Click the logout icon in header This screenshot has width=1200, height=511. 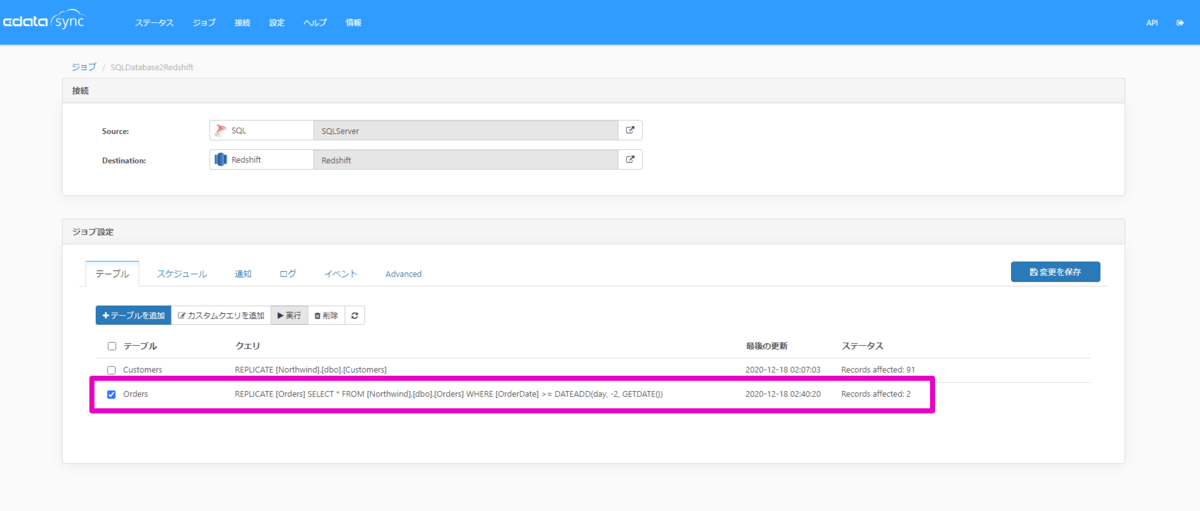coord(1180,22)
